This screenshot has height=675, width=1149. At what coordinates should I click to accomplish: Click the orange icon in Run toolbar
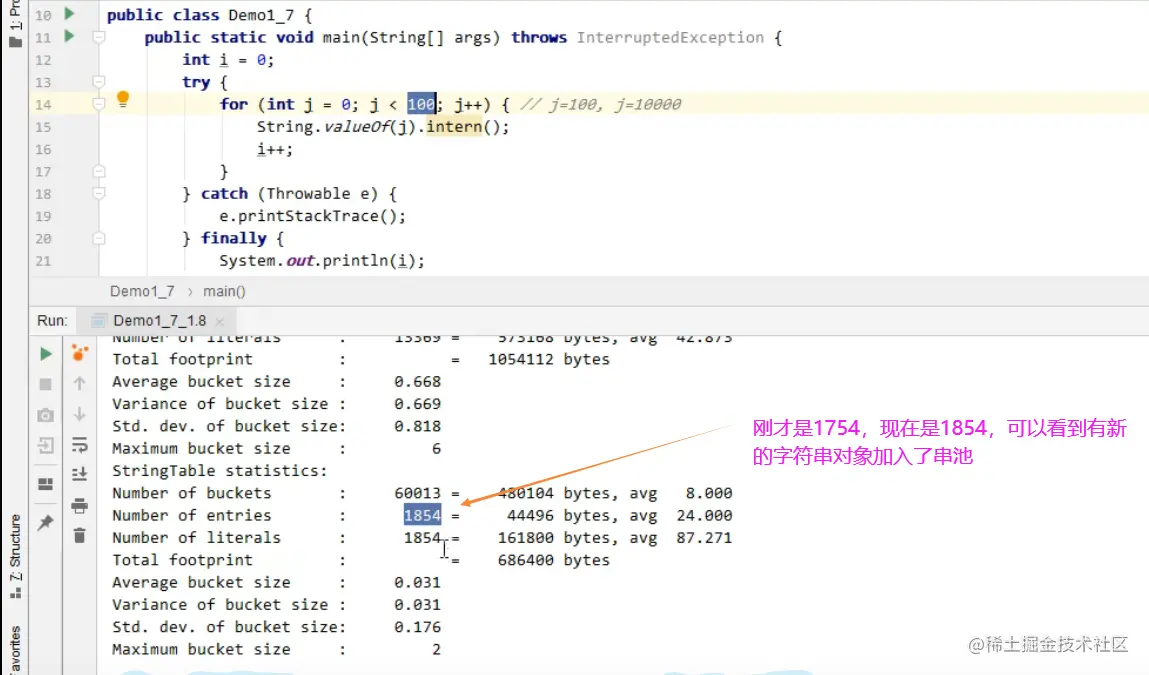click(79, 353)
